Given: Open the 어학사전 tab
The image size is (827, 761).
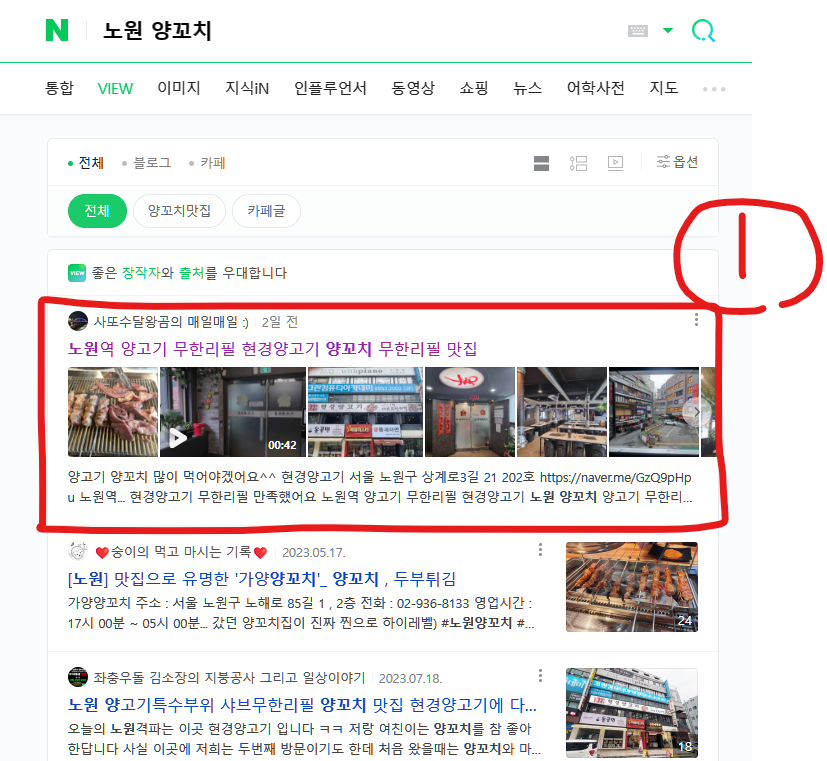Looking at the screenshot, I should coord(595,88).
